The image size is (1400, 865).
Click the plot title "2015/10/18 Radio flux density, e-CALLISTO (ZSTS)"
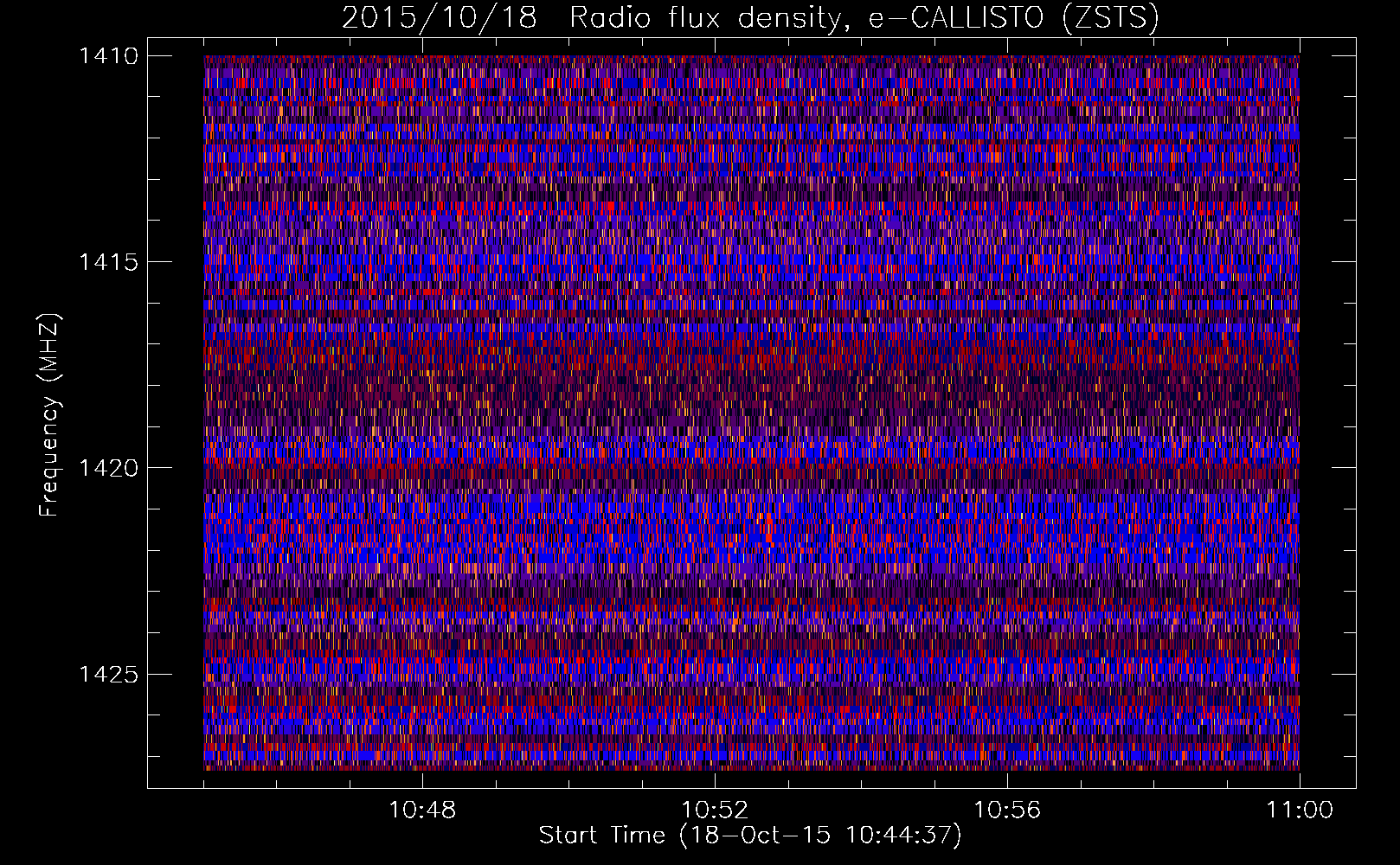click(x=750, y=17)
